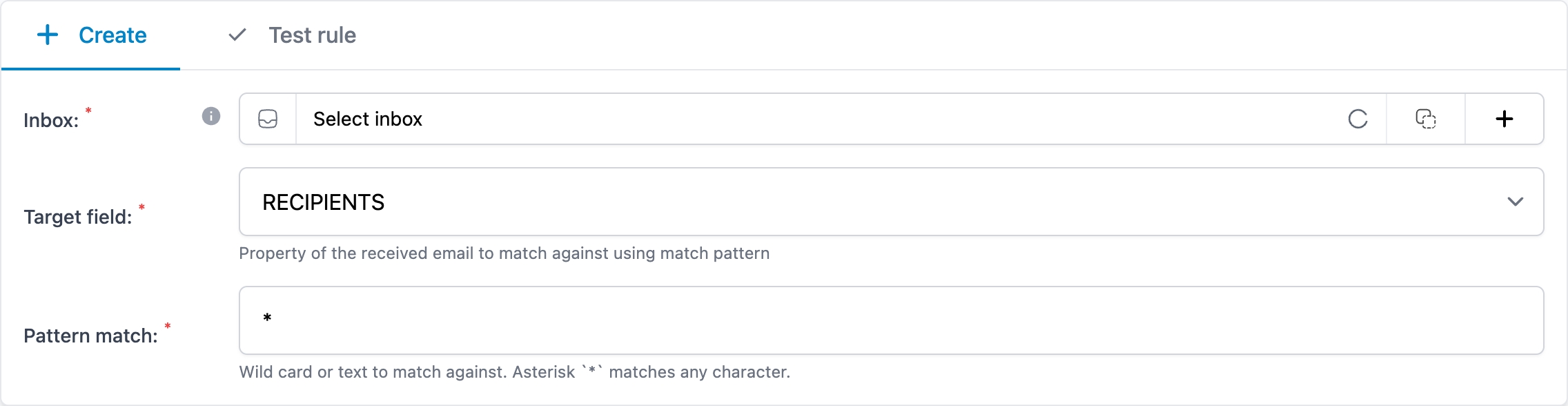
Task: Click the red asterisk beside Pattern match
Action: (167, 326)
